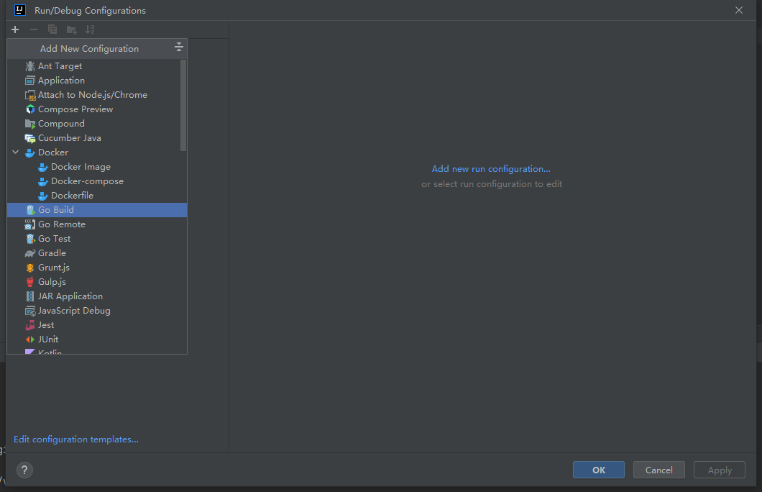Click the Gradle label
The width and height of the screenshot is (762, 492).
point(52,253)
